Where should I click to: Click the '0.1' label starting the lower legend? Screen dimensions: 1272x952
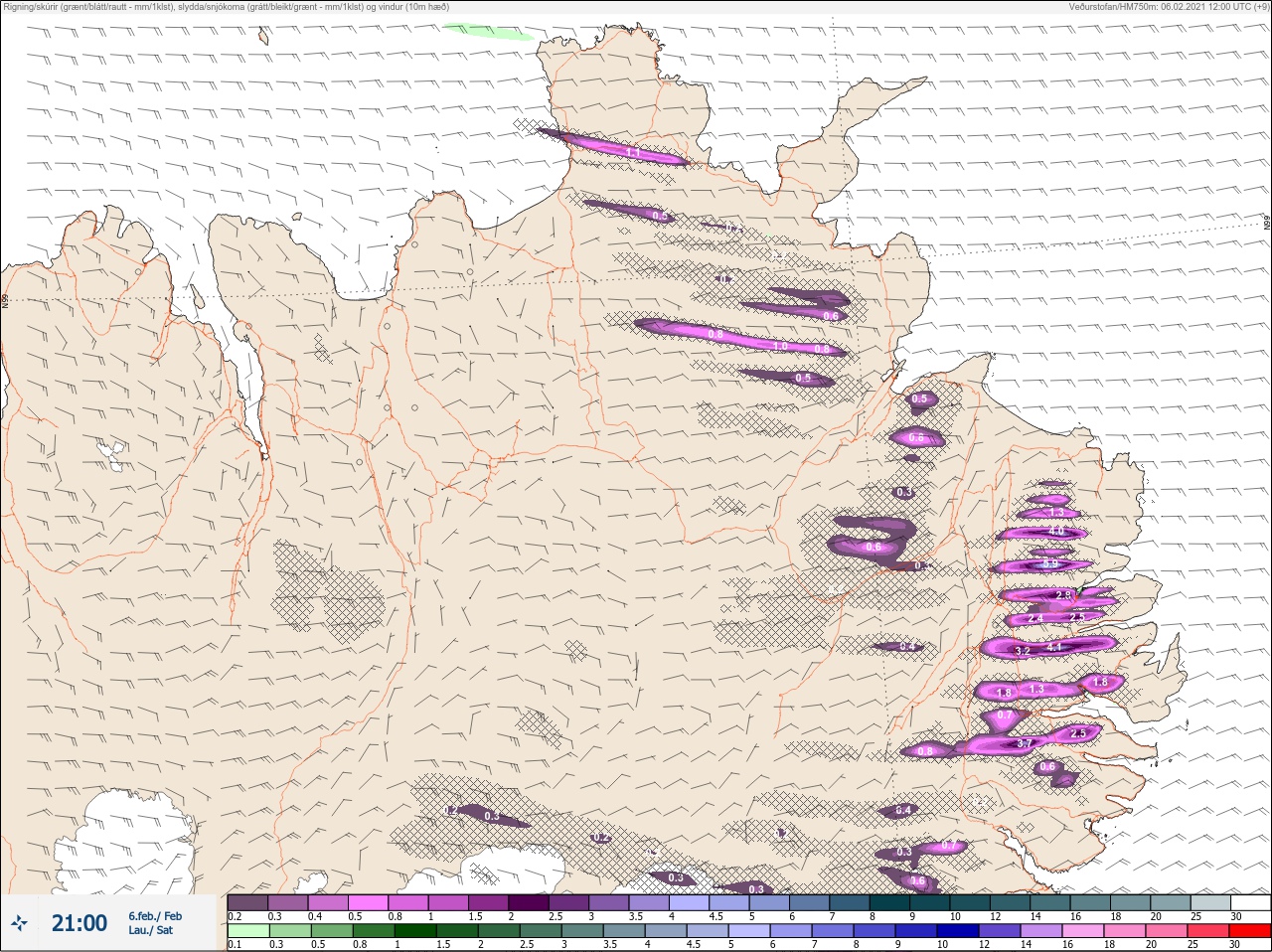(x=235, y=945)
